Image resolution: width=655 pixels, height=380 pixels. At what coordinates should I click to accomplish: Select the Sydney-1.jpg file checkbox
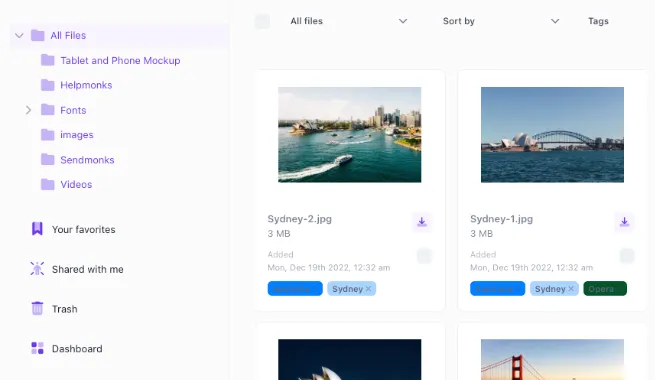pos(627,256)
